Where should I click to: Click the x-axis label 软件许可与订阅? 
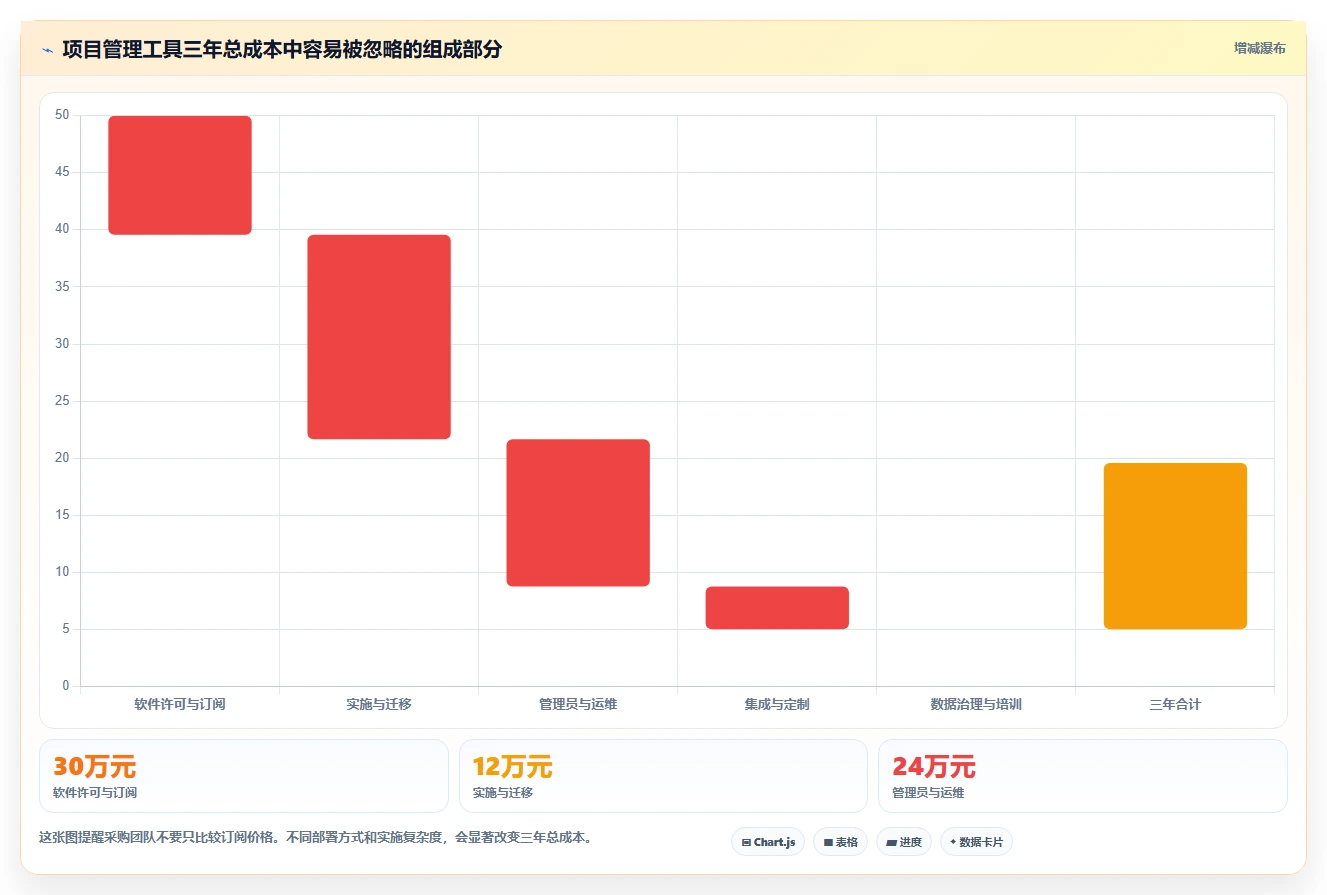click(180, 704)
